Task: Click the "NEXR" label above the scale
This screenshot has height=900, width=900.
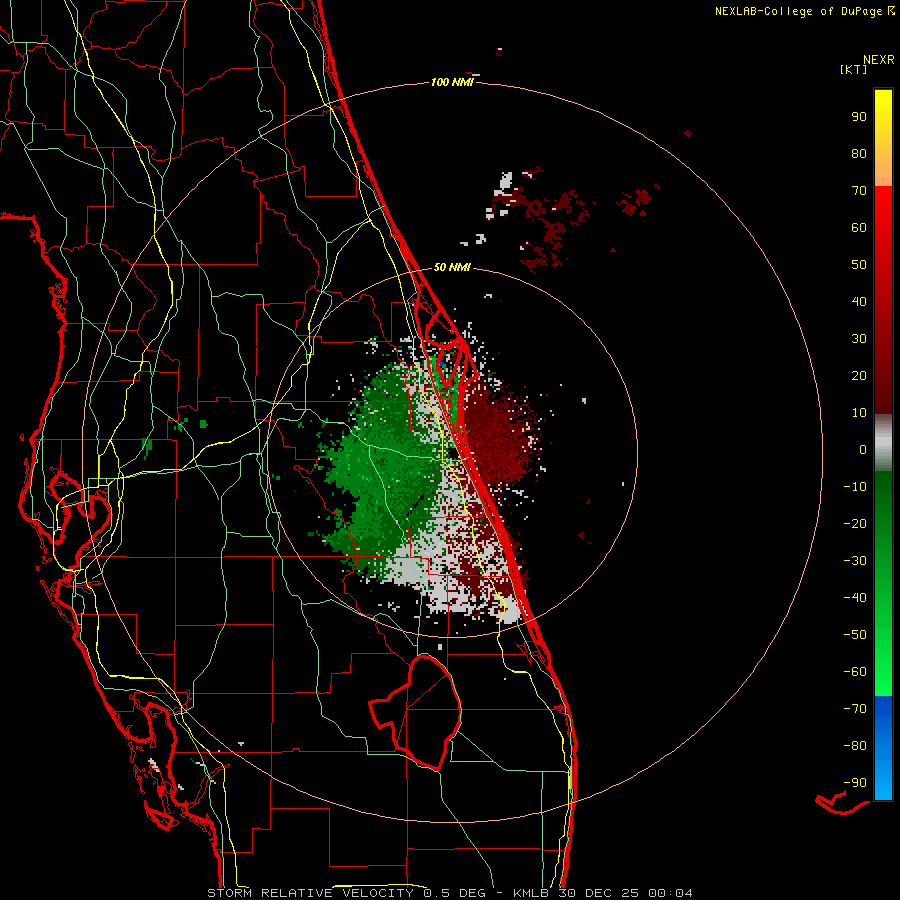Action: point(878,60)
